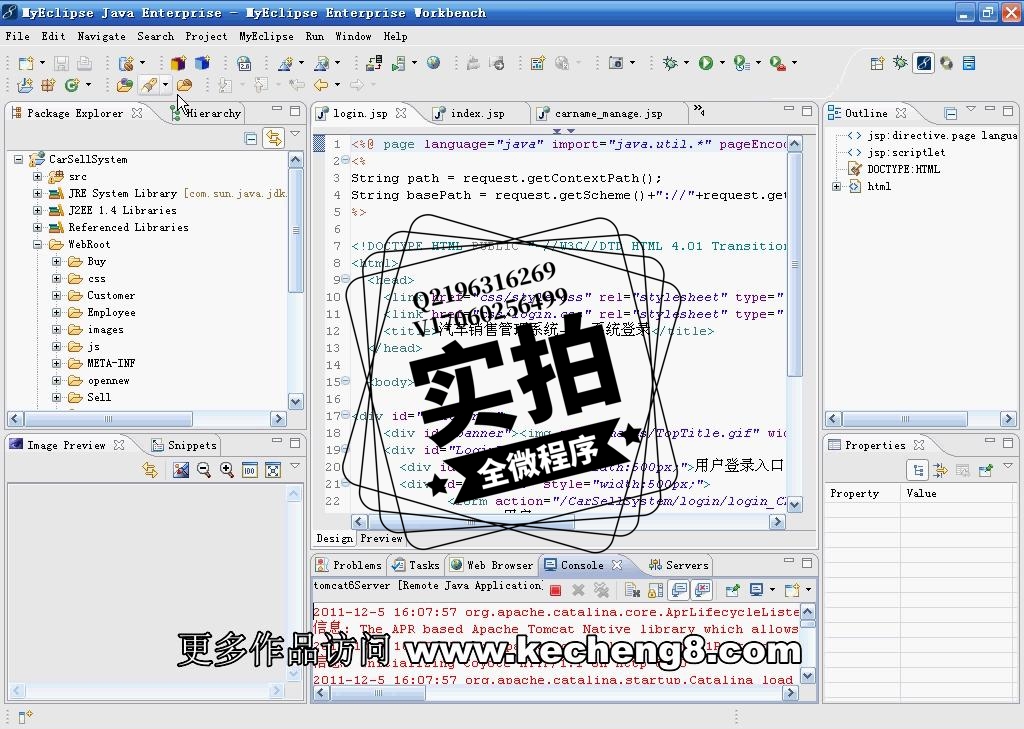Viewport: 1024px width, 729px height.
Task: Select the Employee folder
Action: [x=111, y=312]
